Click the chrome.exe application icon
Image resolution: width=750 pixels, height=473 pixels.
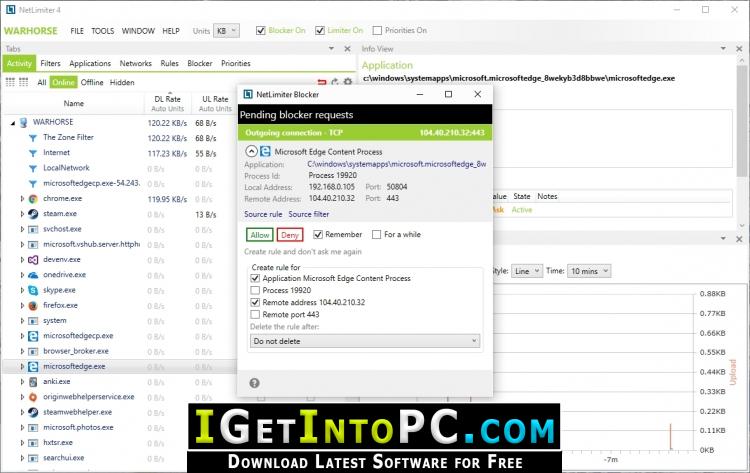coord(33,198)
